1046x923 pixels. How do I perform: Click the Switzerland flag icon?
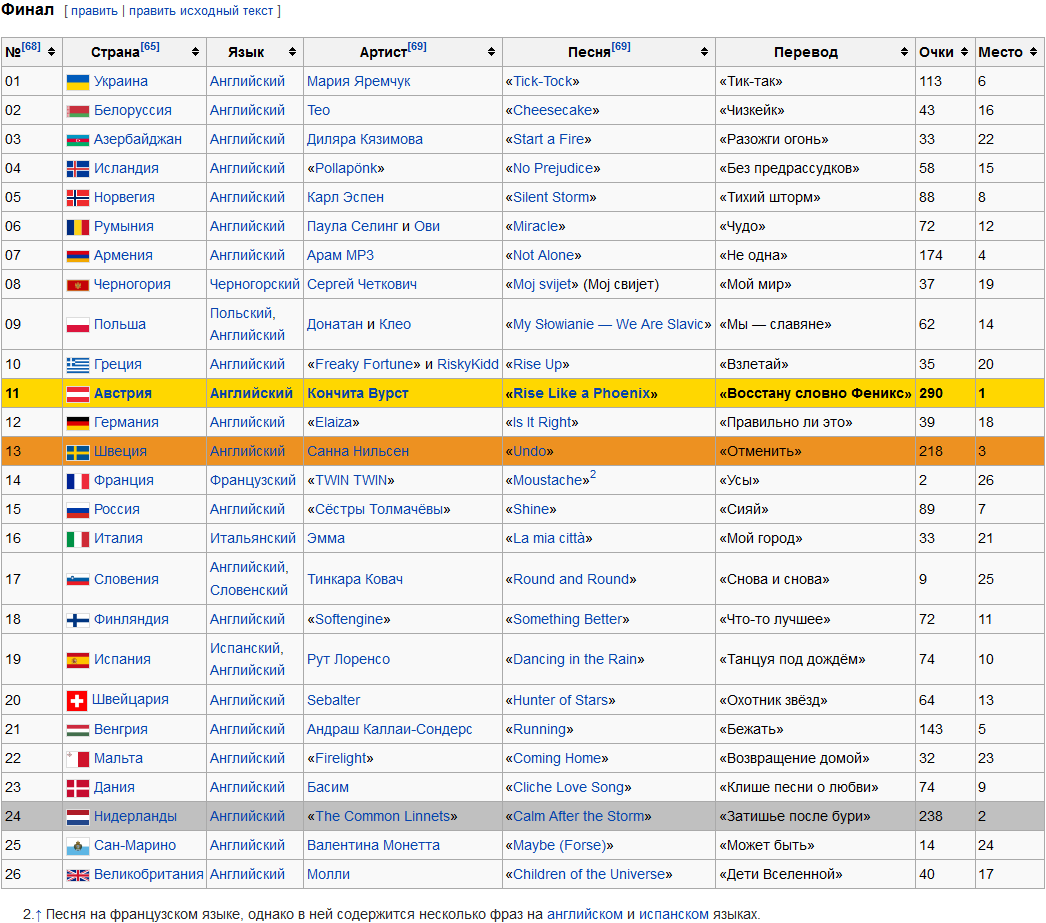click(77, 700)
